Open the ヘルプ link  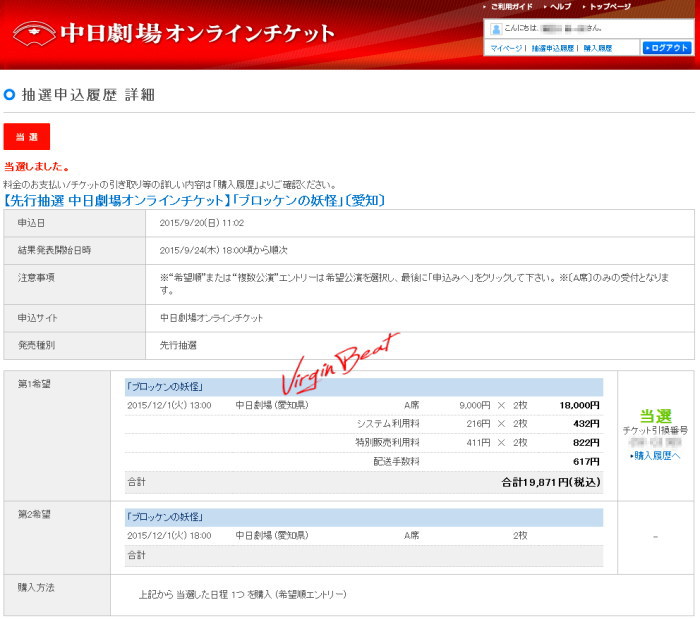561,7
